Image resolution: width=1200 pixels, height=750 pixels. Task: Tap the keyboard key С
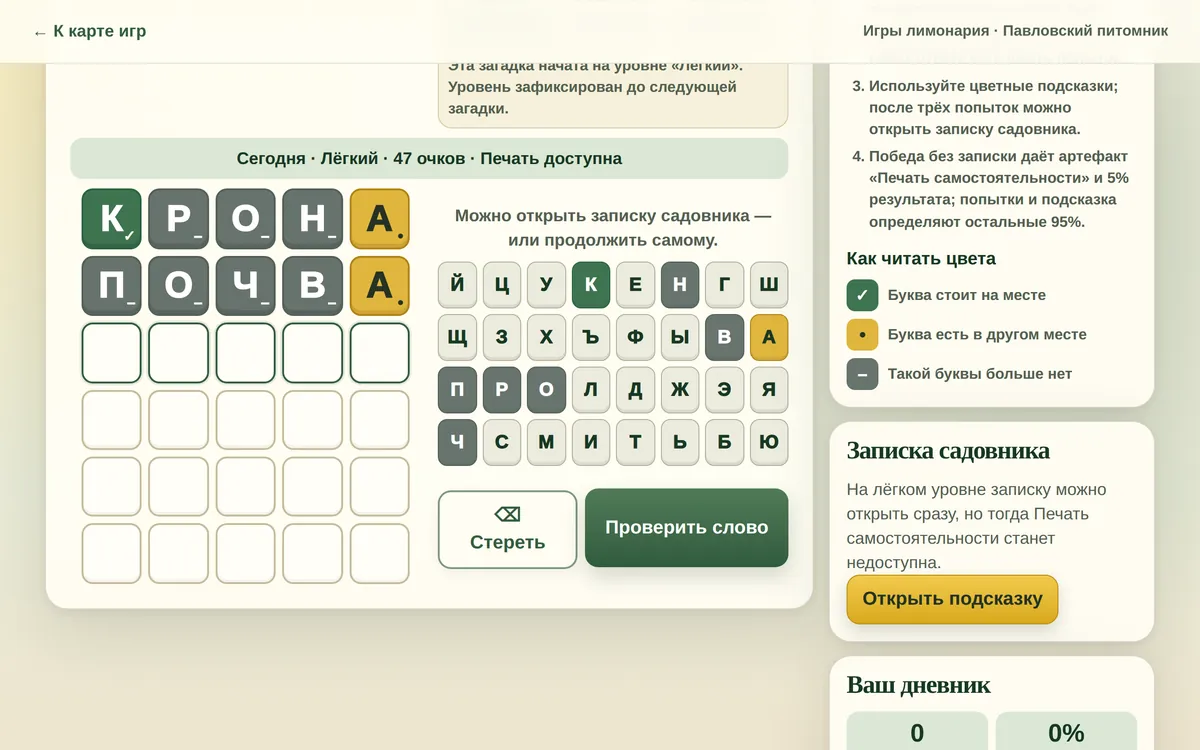point(502,442)
